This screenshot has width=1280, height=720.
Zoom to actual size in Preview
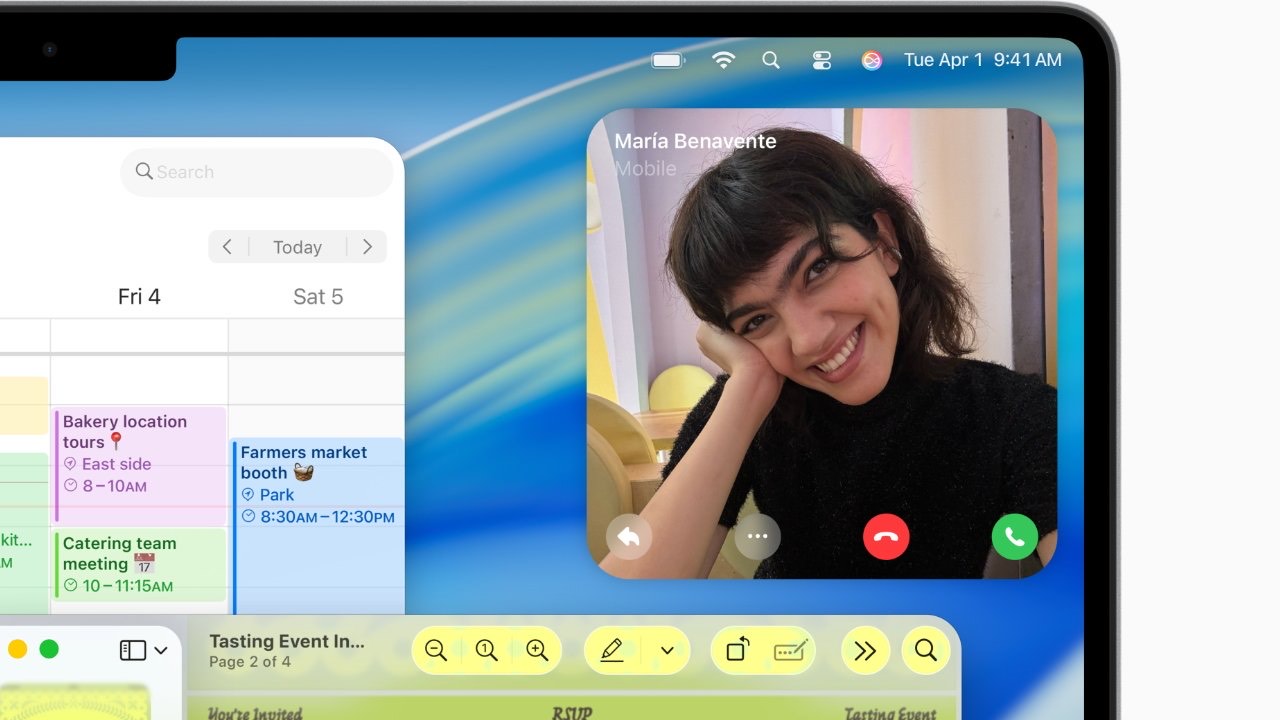click(487, 651)
